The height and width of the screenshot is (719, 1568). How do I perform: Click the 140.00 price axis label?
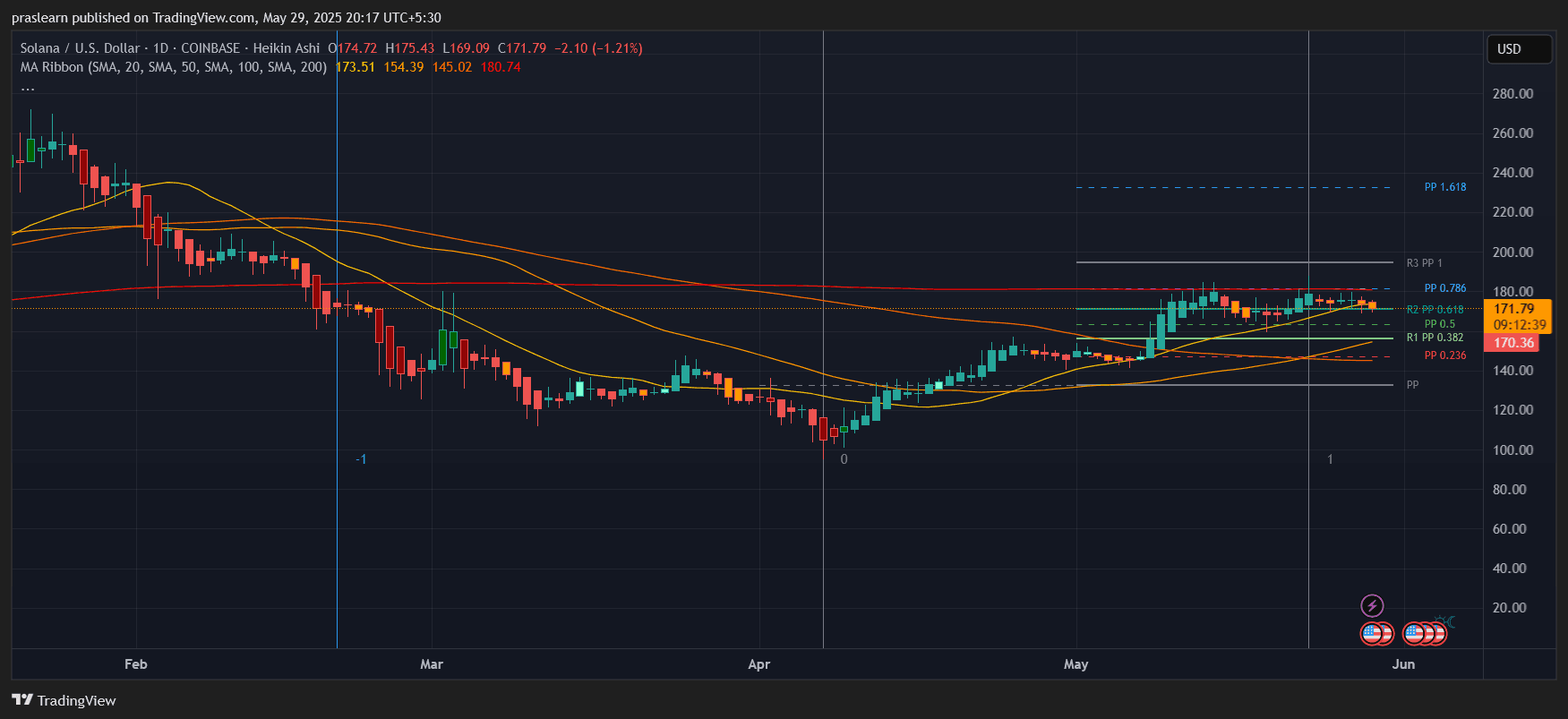[1513, 371]
